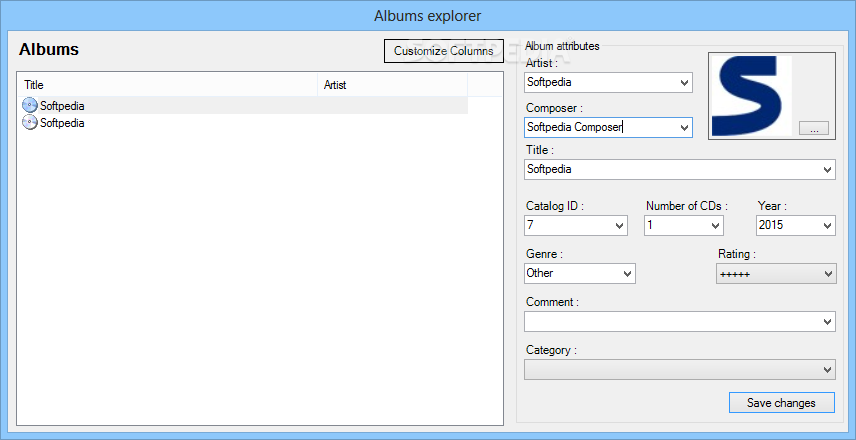This screenshot has height=440, width=856.
Task: Open the Year dropdown arrow
Action: click(x=827, y=225)
